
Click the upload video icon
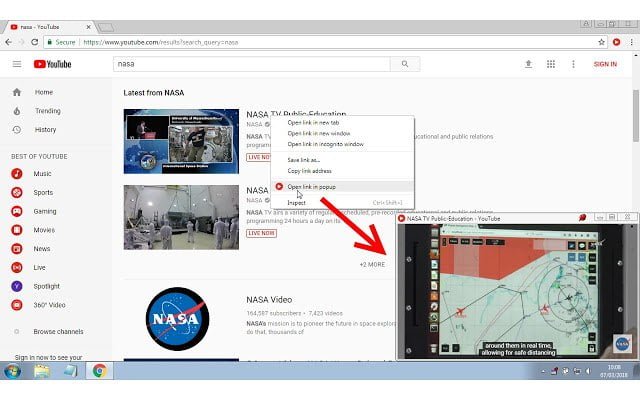pyautogui.click(x=528, y=64)
